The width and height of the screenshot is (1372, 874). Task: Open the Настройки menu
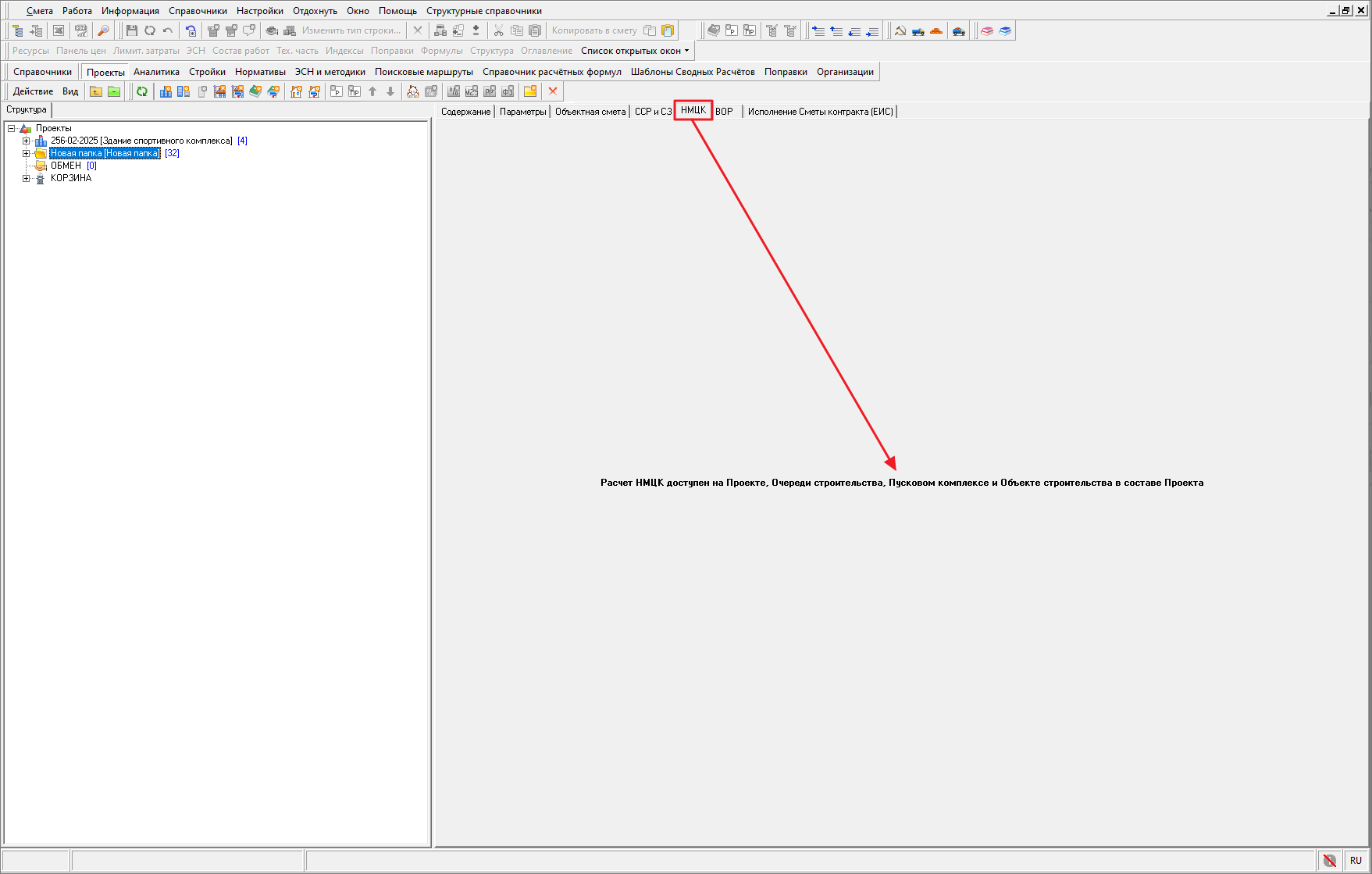coord(259,11)
